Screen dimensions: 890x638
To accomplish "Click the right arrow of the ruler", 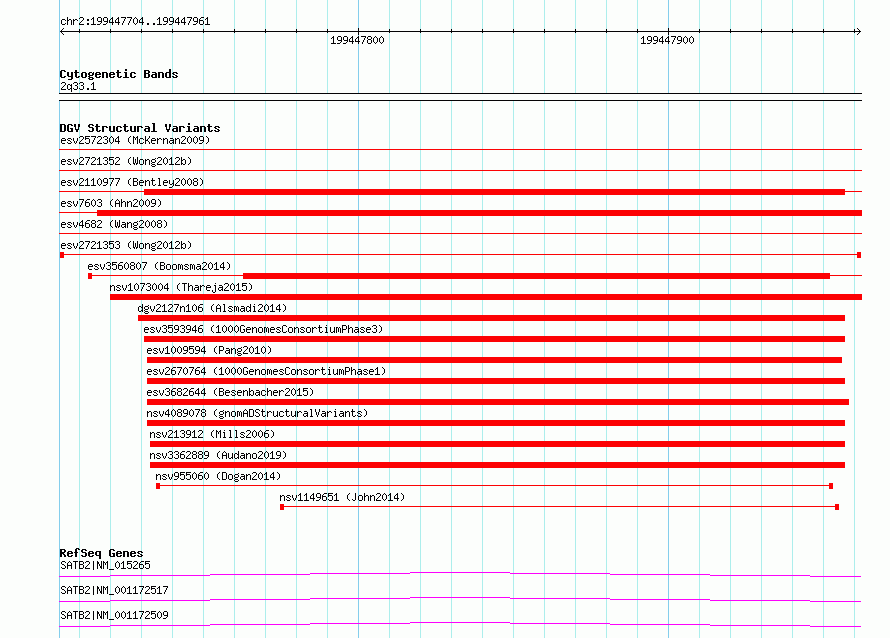I will (x=858, y=32).
